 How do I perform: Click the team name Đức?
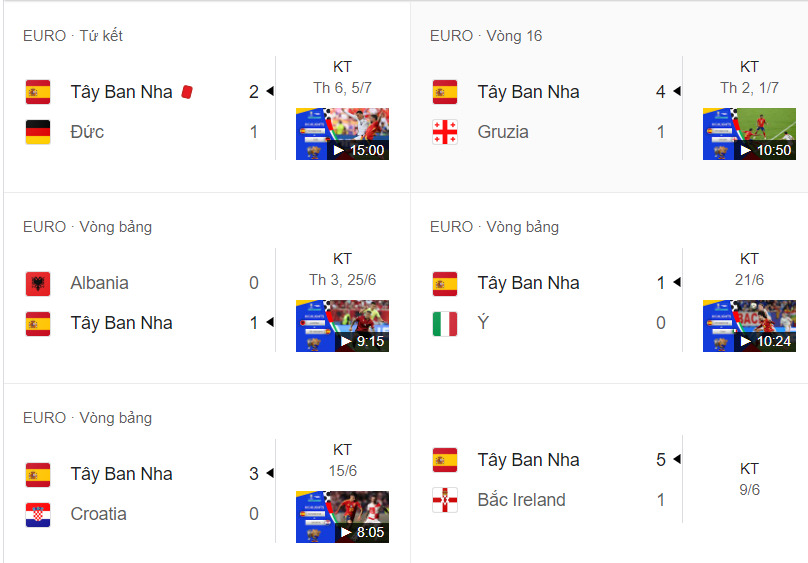[x=87, y=132]
